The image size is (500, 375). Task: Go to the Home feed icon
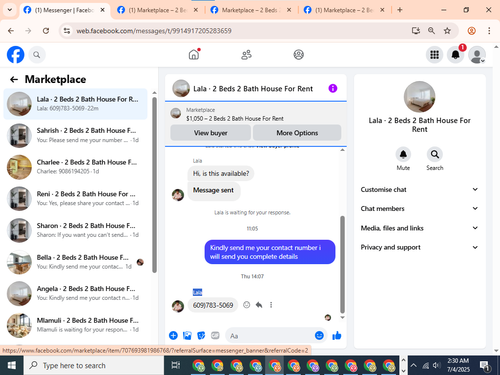pos(194,54)
